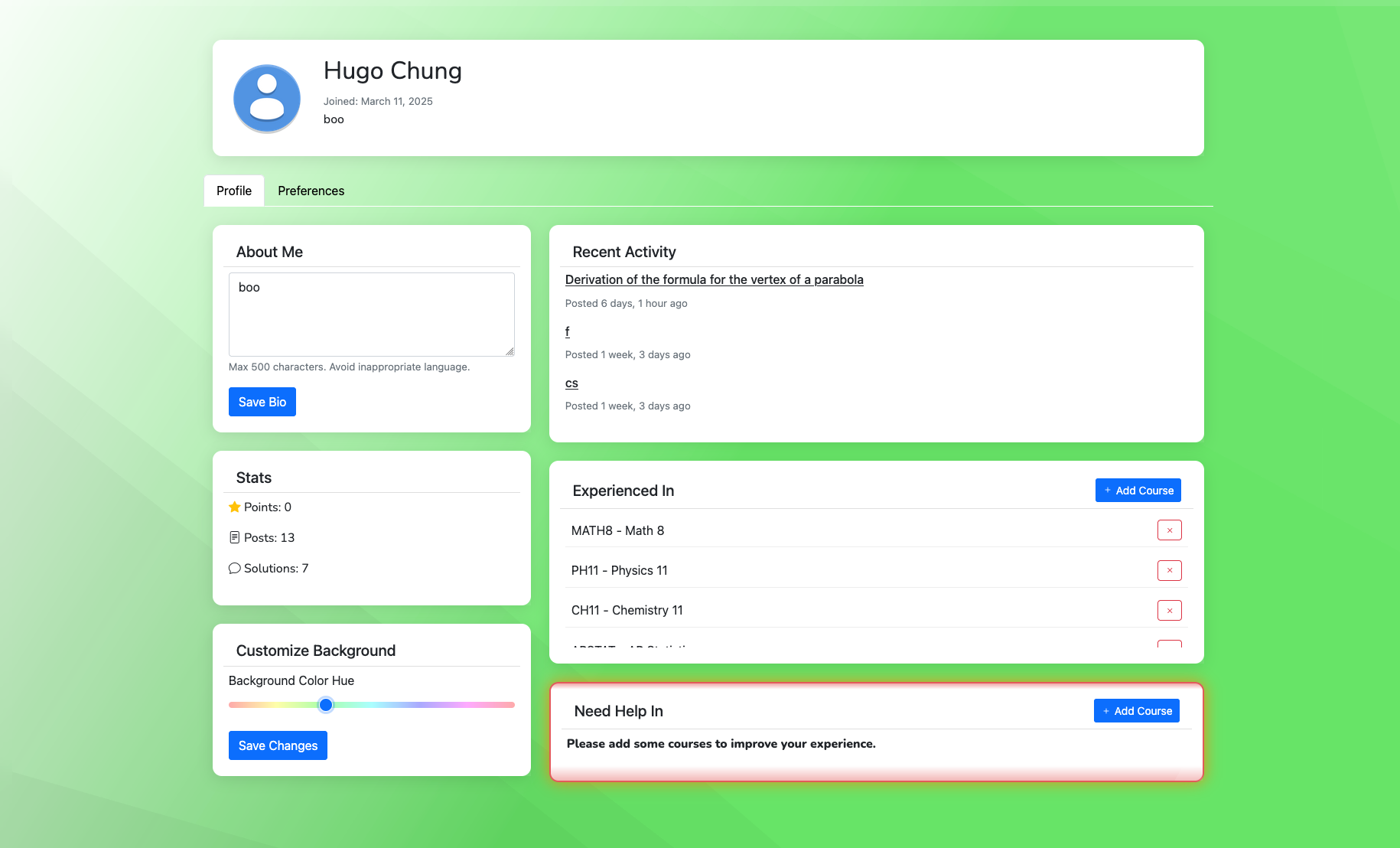The width and height of the screenshot is (1400, 848).
Task: Remove PH11 - Physics 11 course
Action: click(1169, 570)
